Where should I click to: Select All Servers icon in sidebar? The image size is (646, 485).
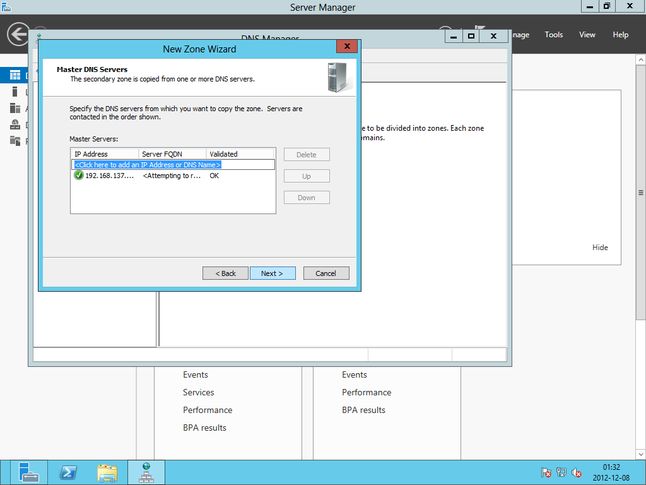click(15, 108)
